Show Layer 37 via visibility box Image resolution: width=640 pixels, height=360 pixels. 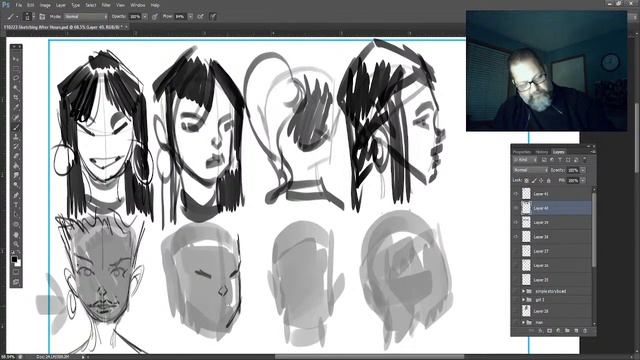click(516, 251)
